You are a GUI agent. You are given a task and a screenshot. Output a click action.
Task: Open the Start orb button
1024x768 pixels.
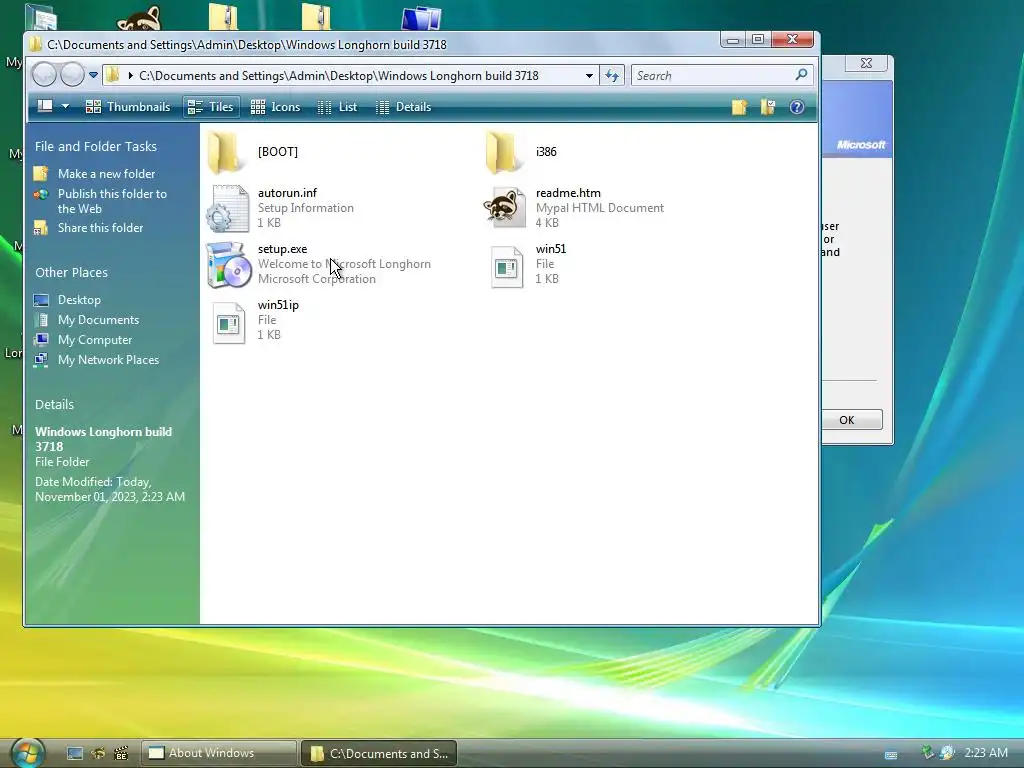(x=27, y=752)
